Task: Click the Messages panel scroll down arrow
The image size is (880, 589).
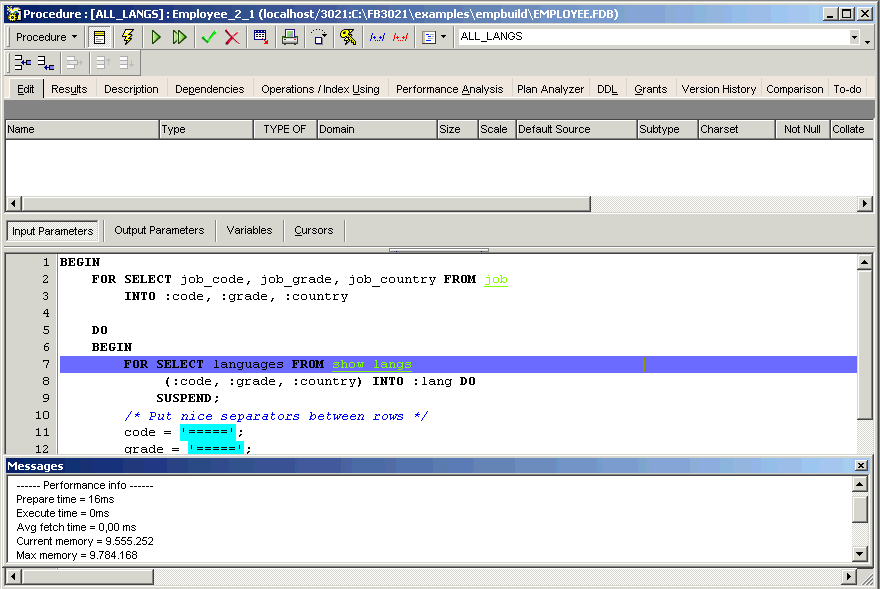Action: point(860,554)
